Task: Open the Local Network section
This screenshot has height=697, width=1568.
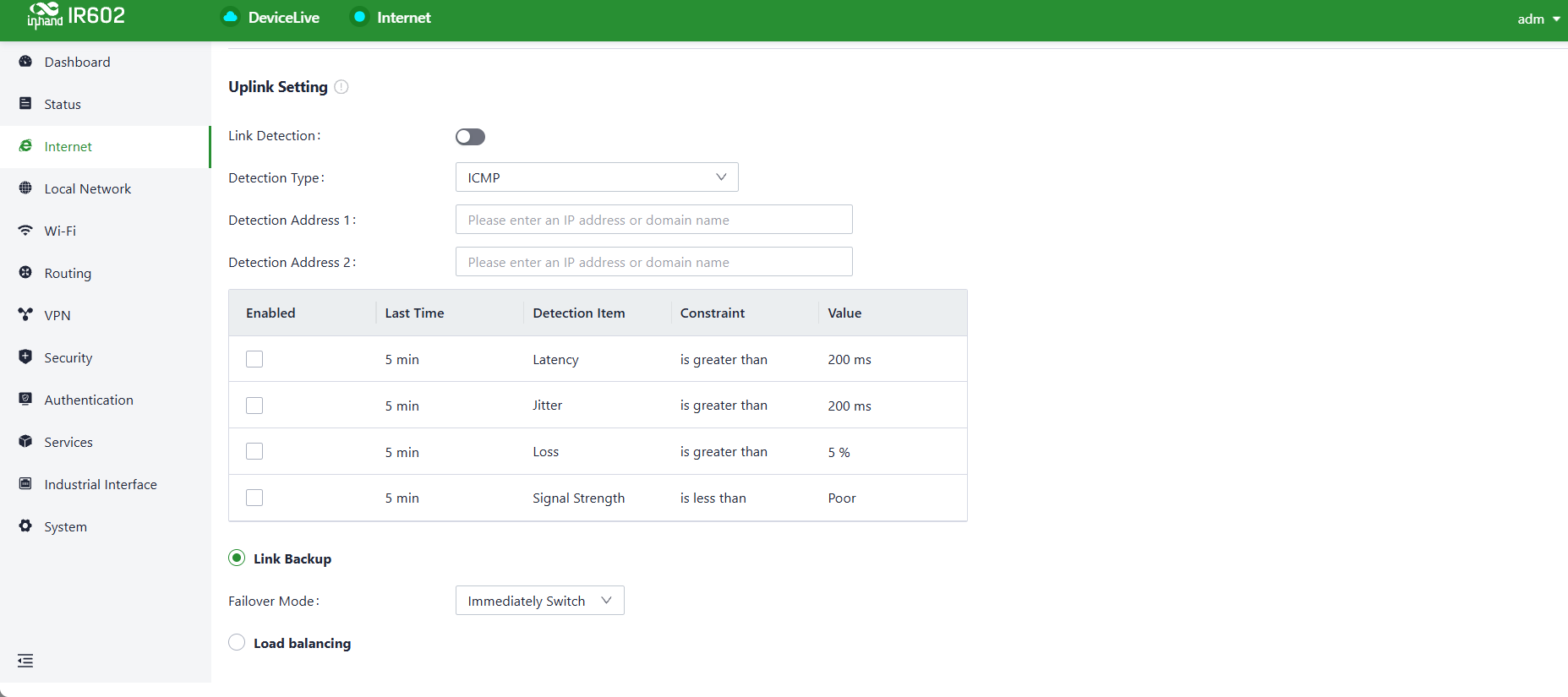Action: point(105,189)
